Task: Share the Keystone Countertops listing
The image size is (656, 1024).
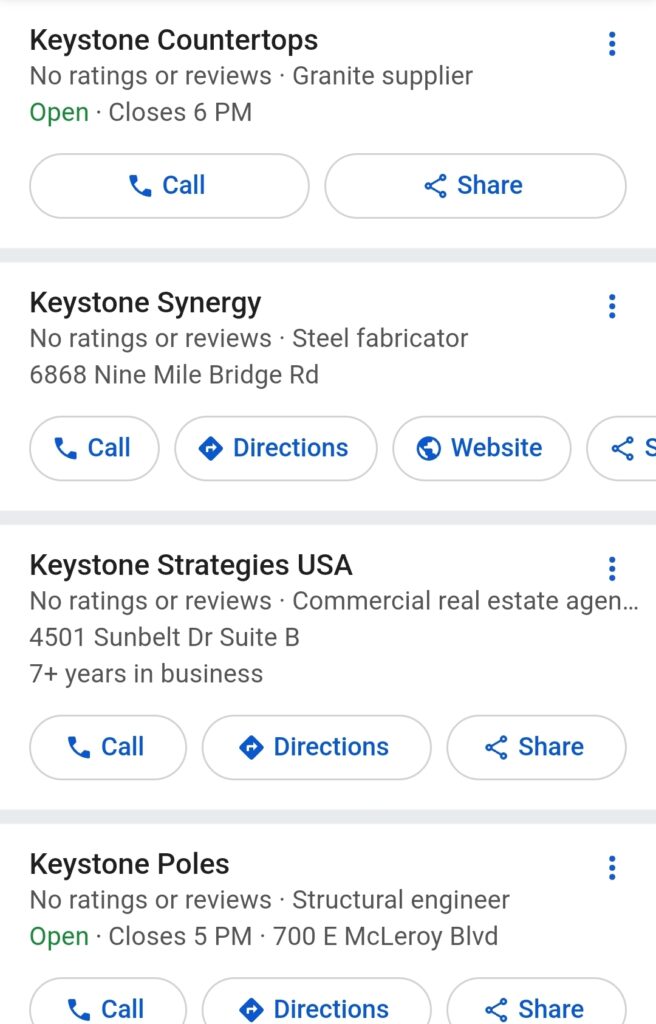Action: 475,186
